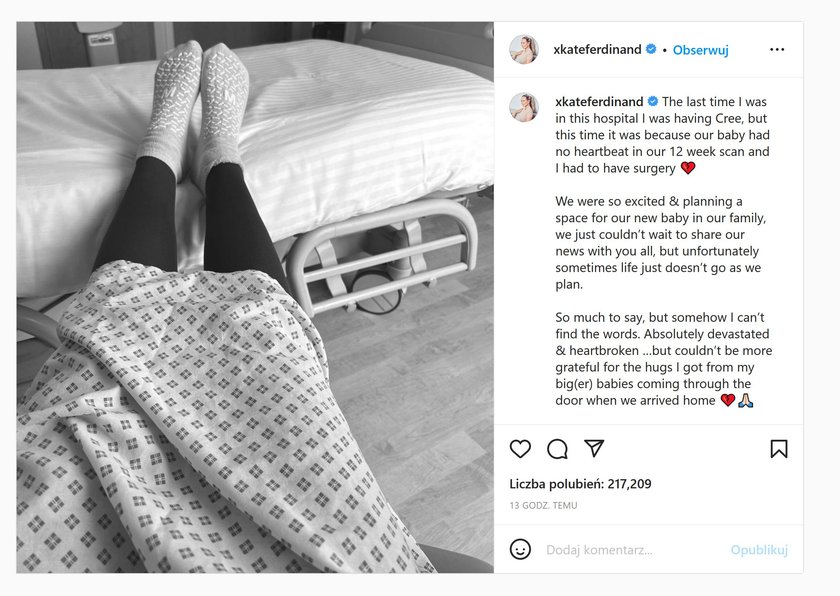Click the xkateferdinand username in the caption

coord(599,102)
